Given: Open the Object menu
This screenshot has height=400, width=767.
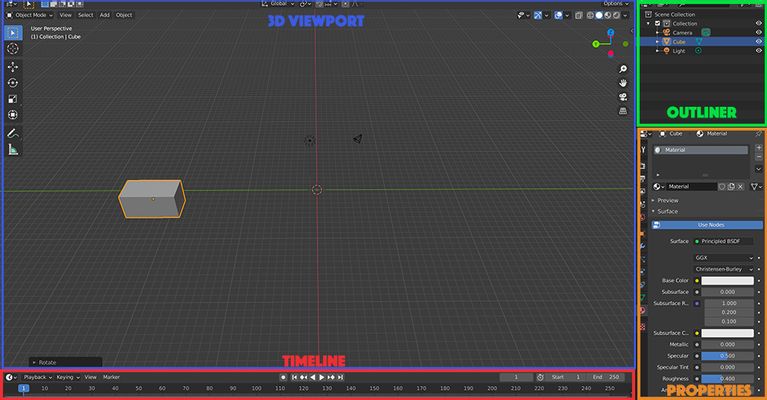Looking at the screenshot, I should (124, 15).
